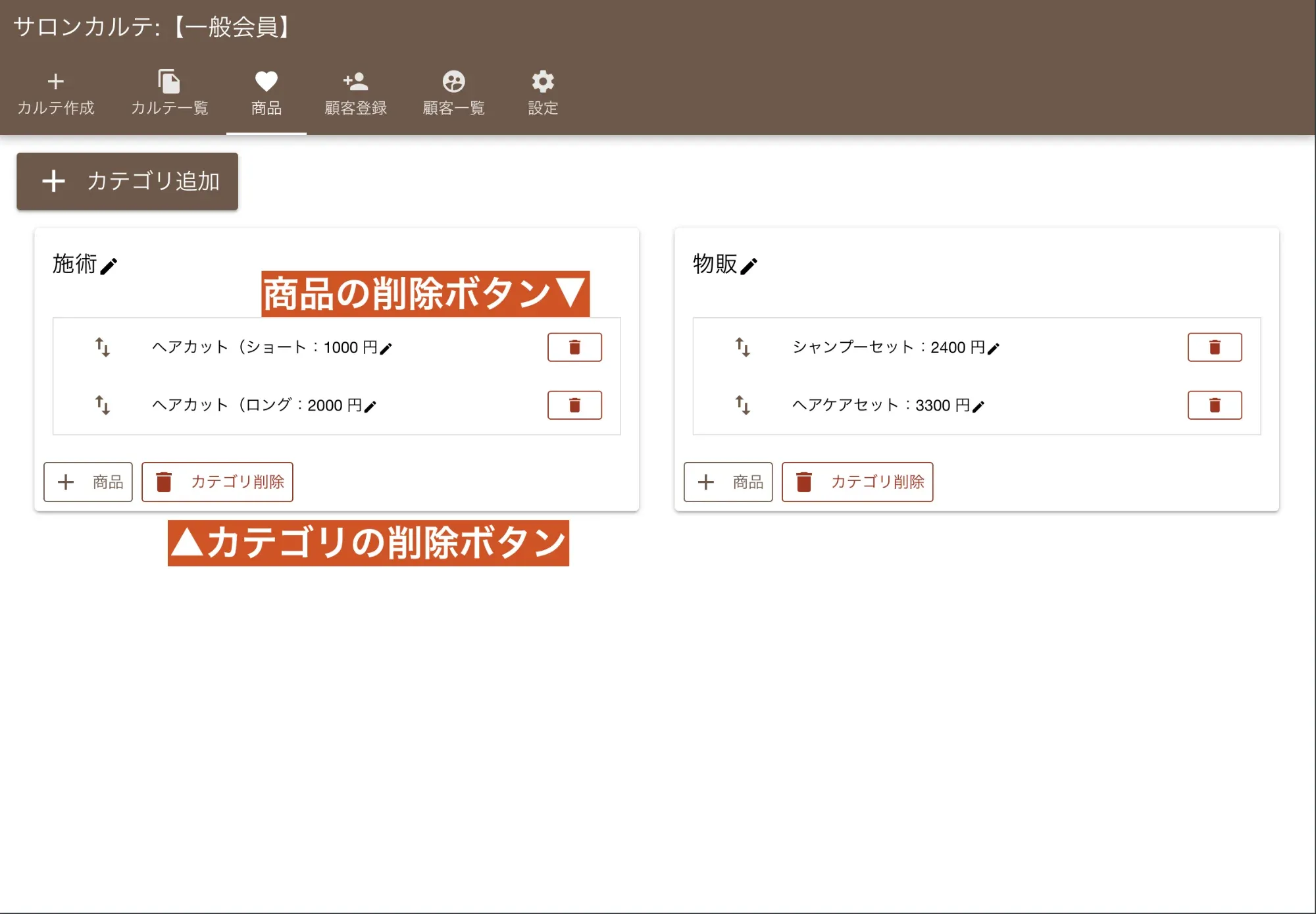The height and width of the screenshot is (914, 1316).
Task: Click reorder arrows for ヘアカット（ロング
Action: click(x=102, y=405)
